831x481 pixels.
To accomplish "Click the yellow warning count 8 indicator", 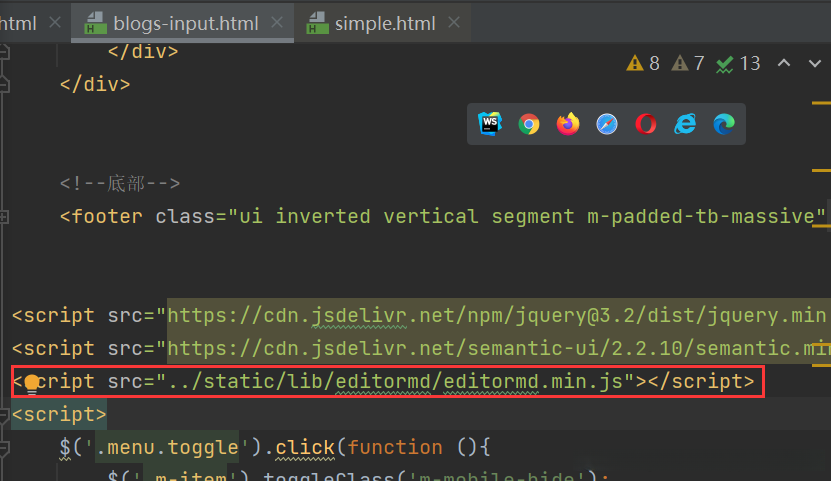I will click(643, 64).
